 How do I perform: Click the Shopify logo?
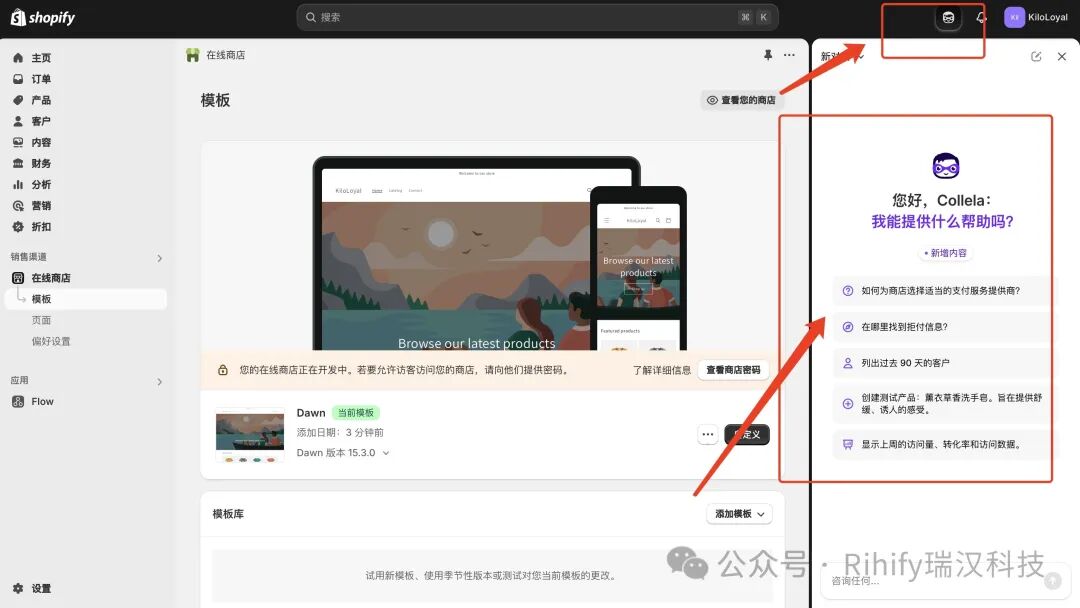point(43,17)
